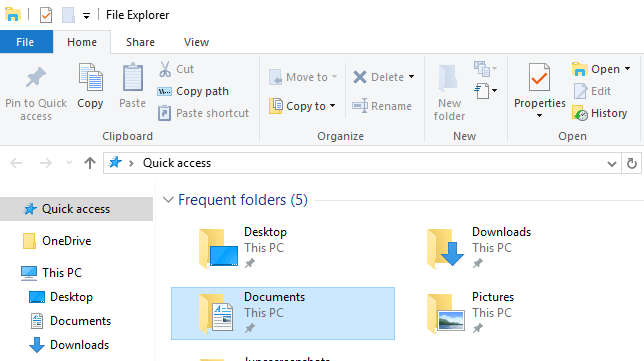Screen dimensions: 644x361
Task: Click the Copy icon in Clipboard group
Action: [x=90, y=77]
